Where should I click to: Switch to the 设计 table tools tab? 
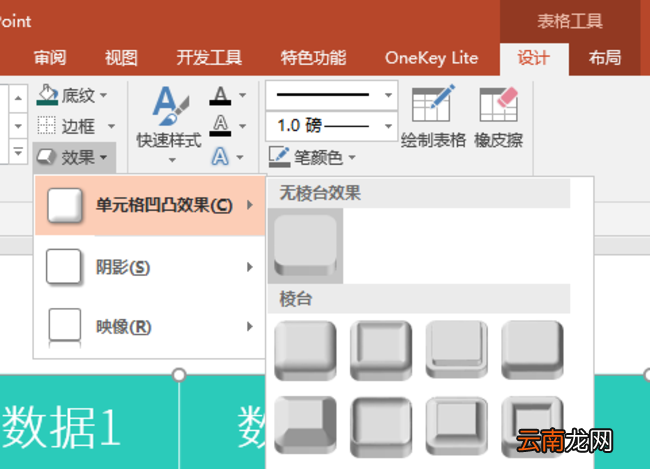point(534,58)
